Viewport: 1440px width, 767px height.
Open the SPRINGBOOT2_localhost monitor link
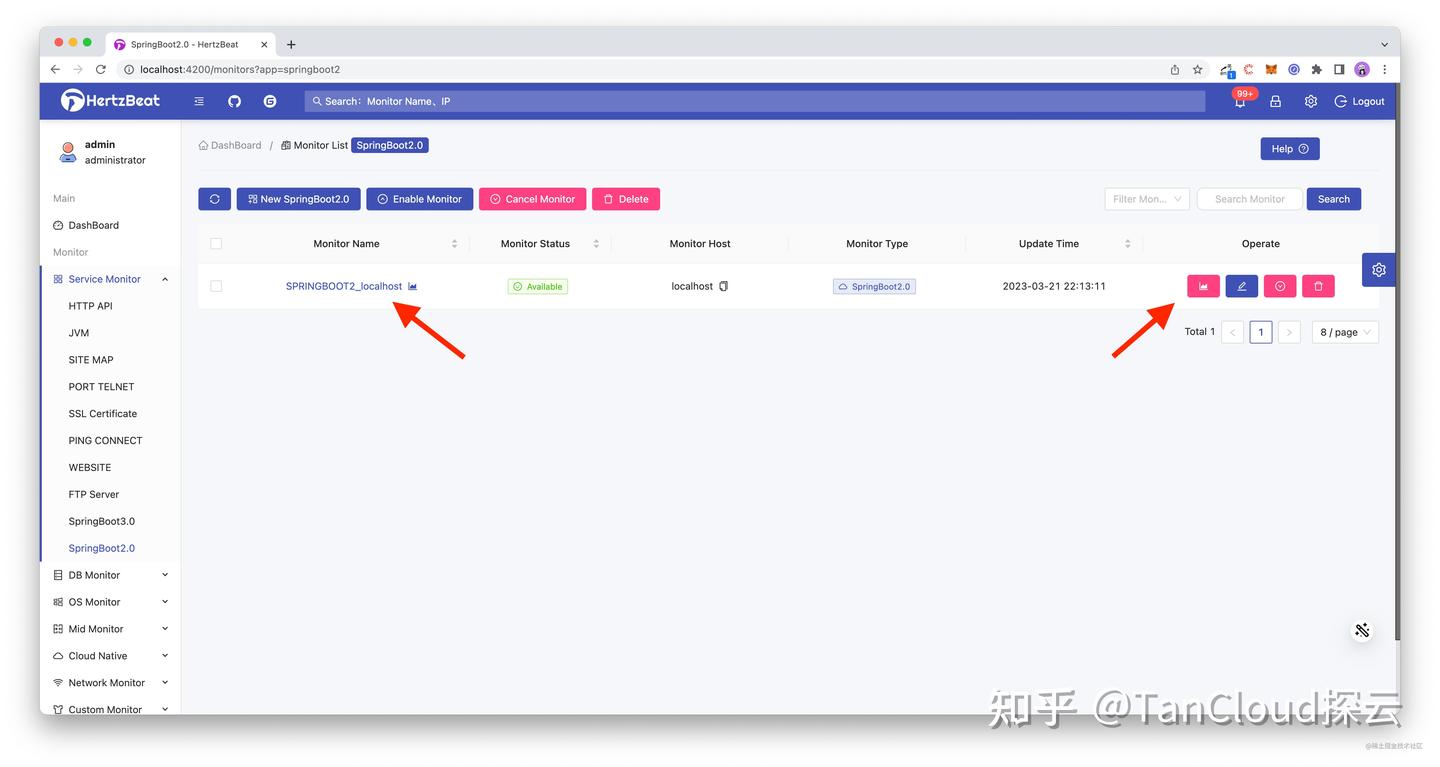(344, 286)
